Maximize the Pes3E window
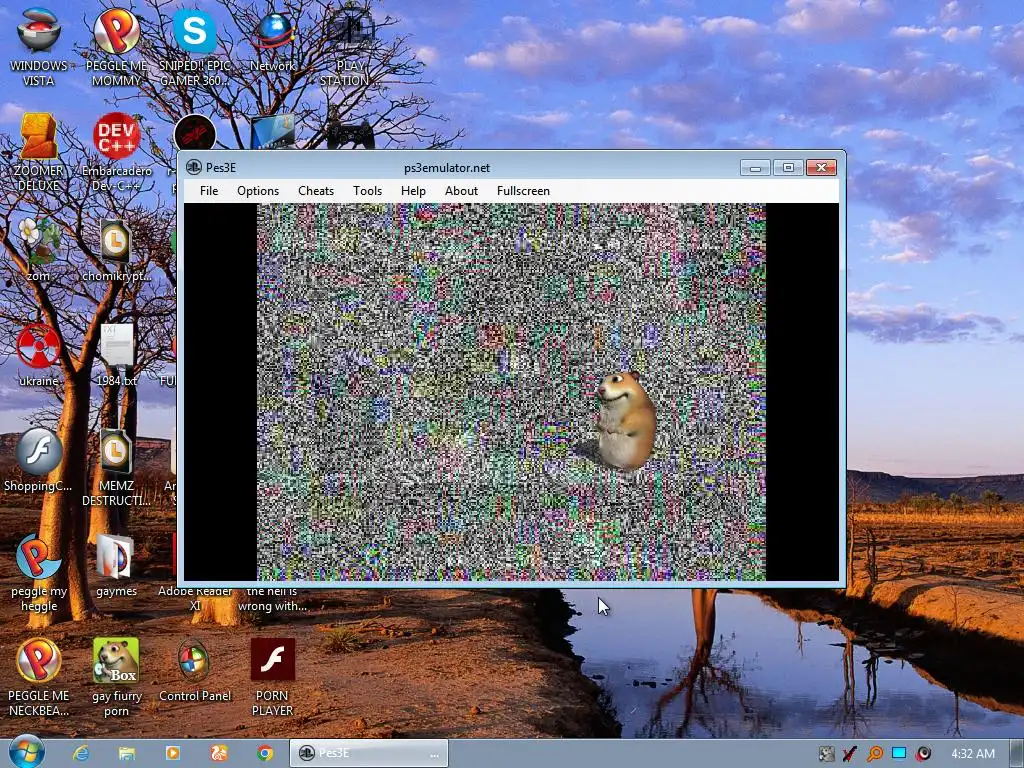The height and width of the screenshot is (768, 1024). [x=788, y=168]
